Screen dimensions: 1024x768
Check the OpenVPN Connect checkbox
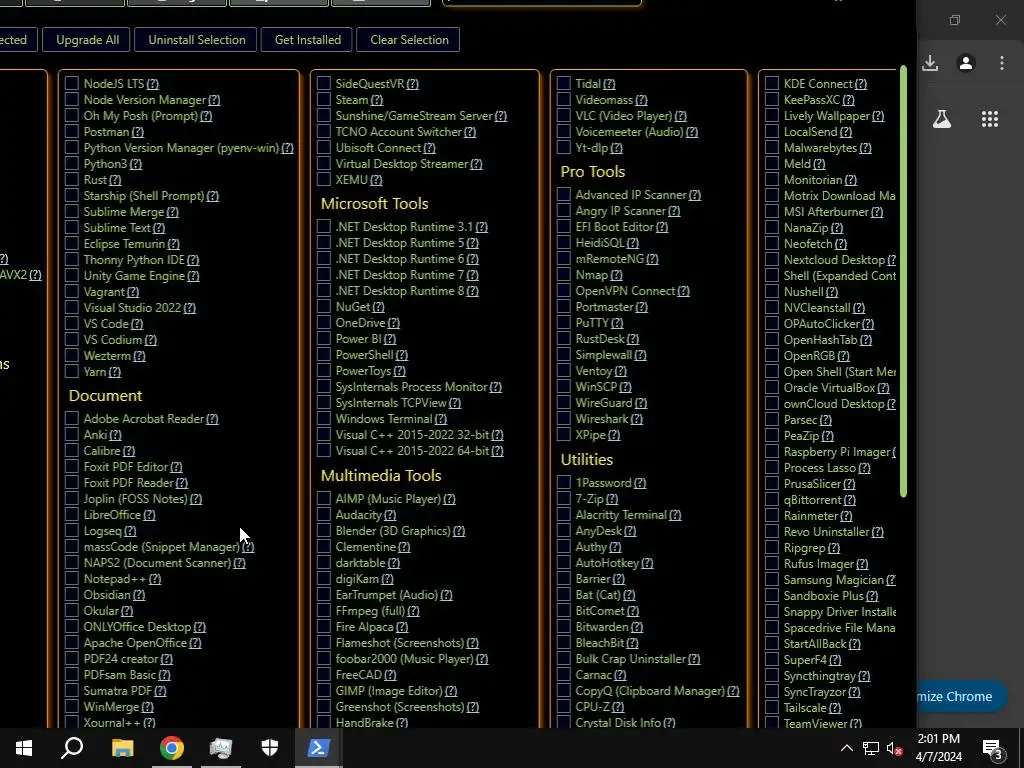(x=564, y=291)
